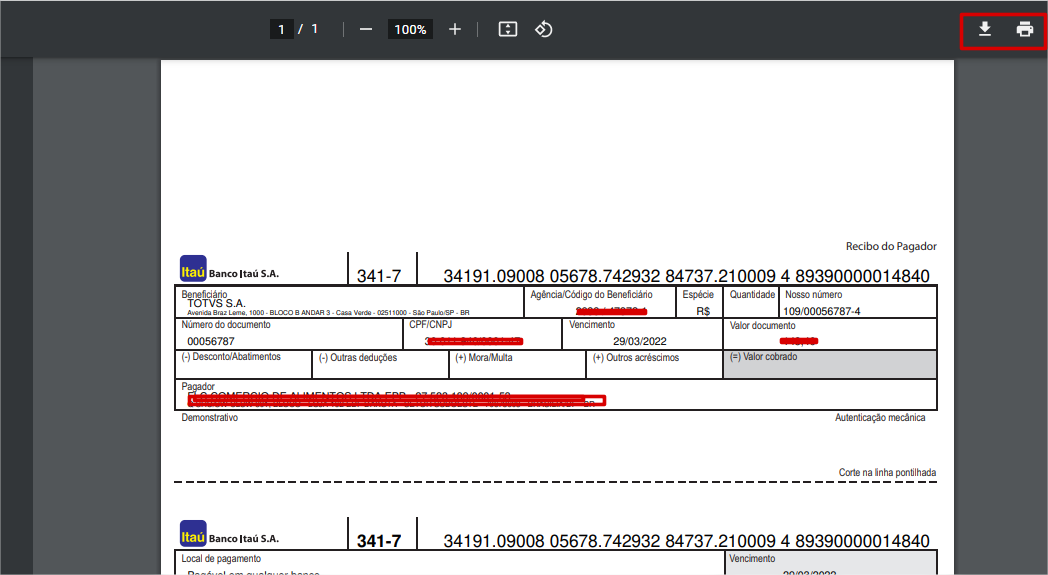Select Nosso número value 109/00056787-4

(821, 311)
